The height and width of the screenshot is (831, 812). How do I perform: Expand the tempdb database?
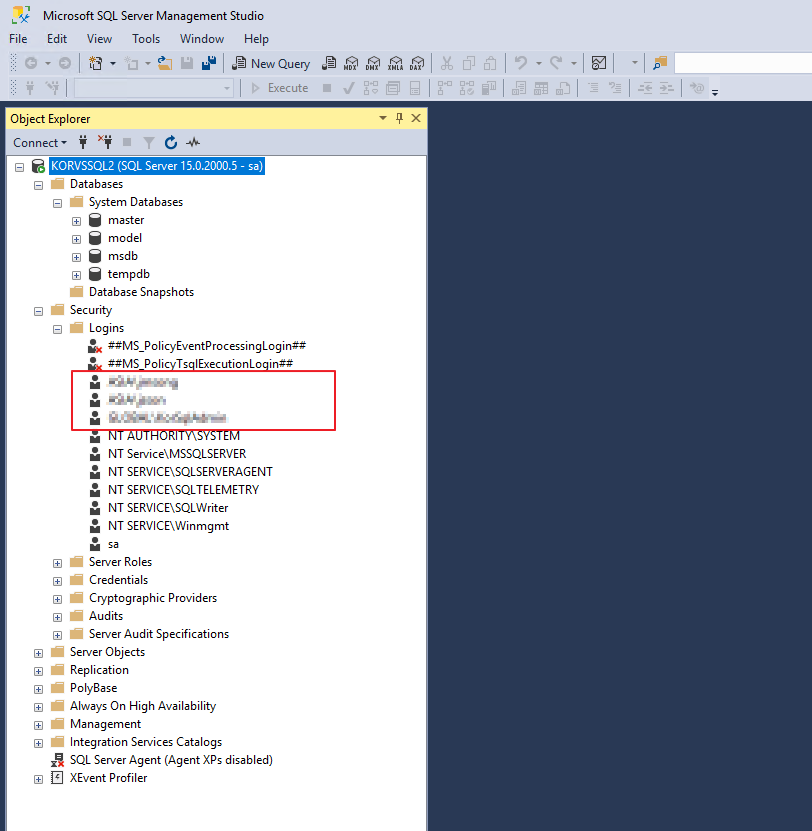(77, 276)
